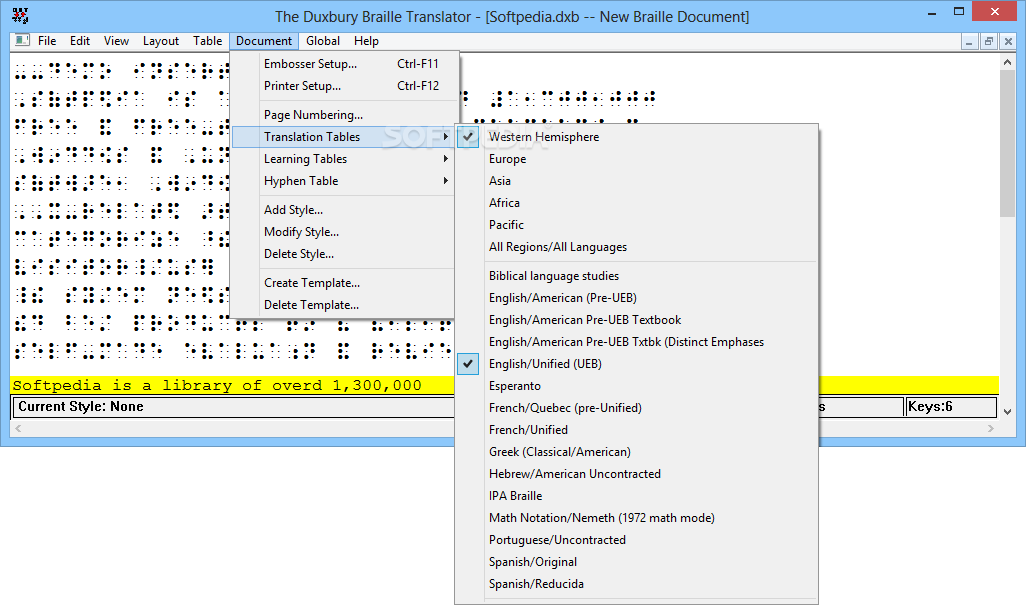
Task: Click the vertical scrollbar down arrow
Action: (x=1007, y=411)
